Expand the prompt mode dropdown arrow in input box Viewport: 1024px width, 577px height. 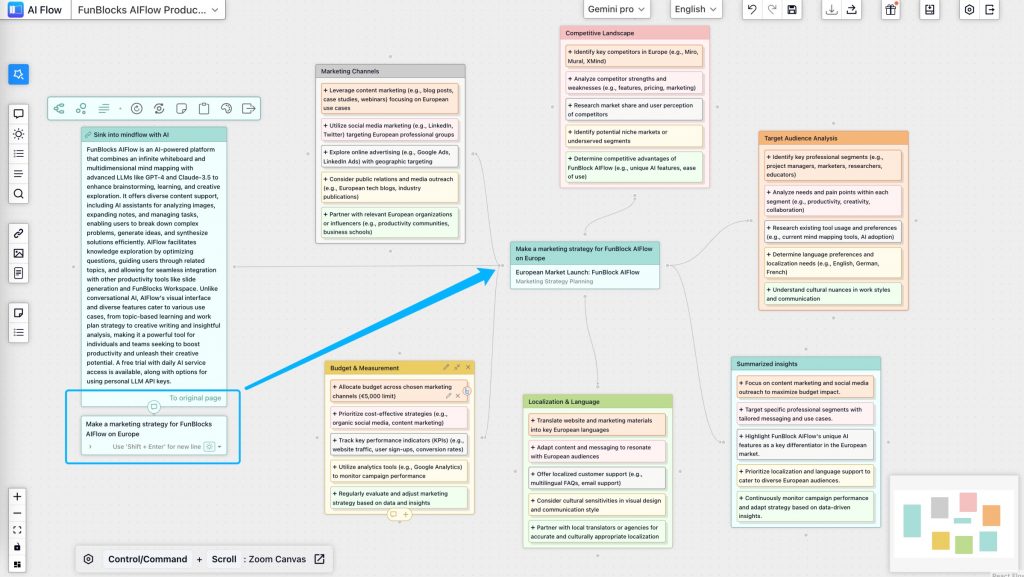pyautogui.click(x=220, y=447)
